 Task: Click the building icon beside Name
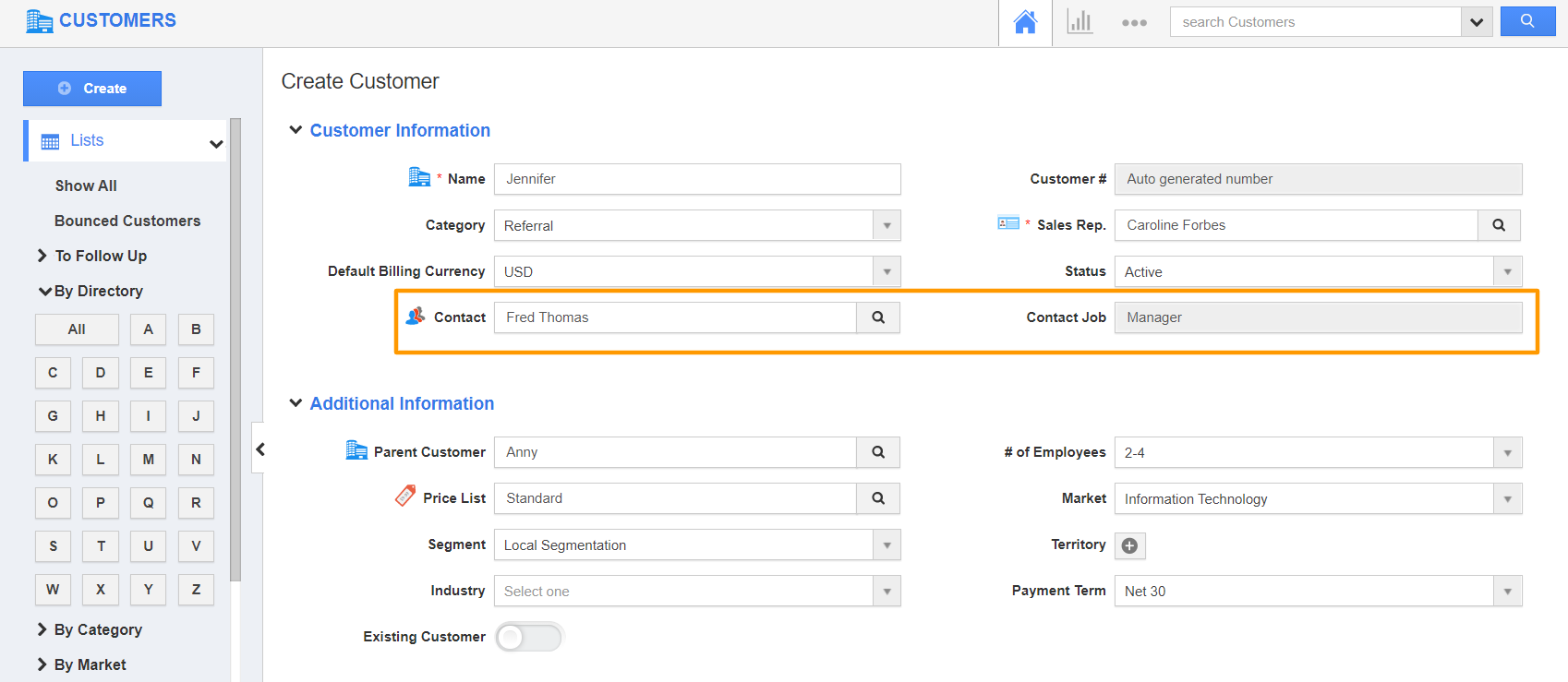419,176
